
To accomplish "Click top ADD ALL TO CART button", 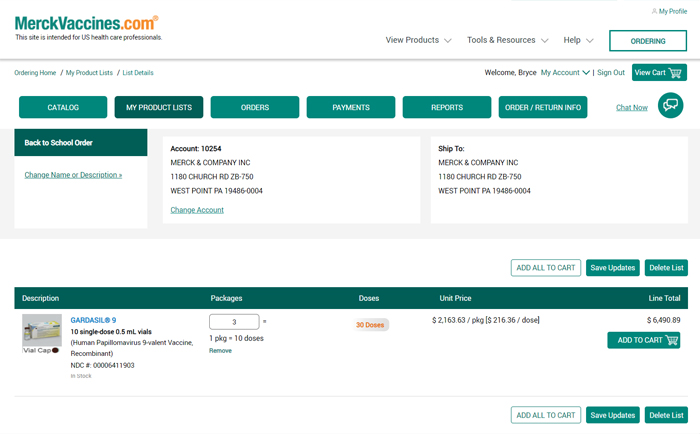I will tap(546, 268).
